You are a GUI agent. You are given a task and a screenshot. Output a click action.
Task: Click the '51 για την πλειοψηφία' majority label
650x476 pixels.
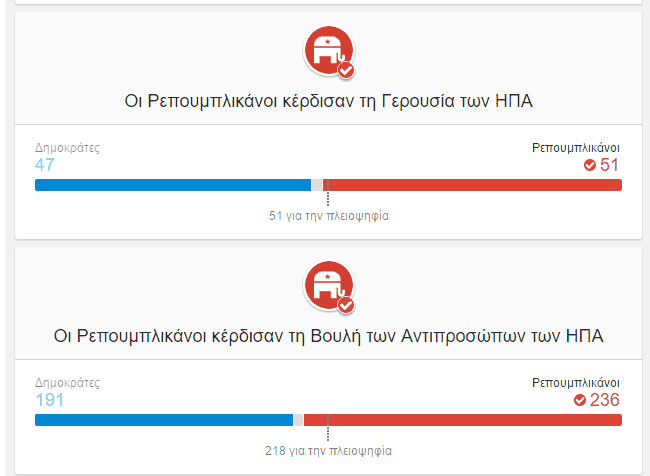329,216
